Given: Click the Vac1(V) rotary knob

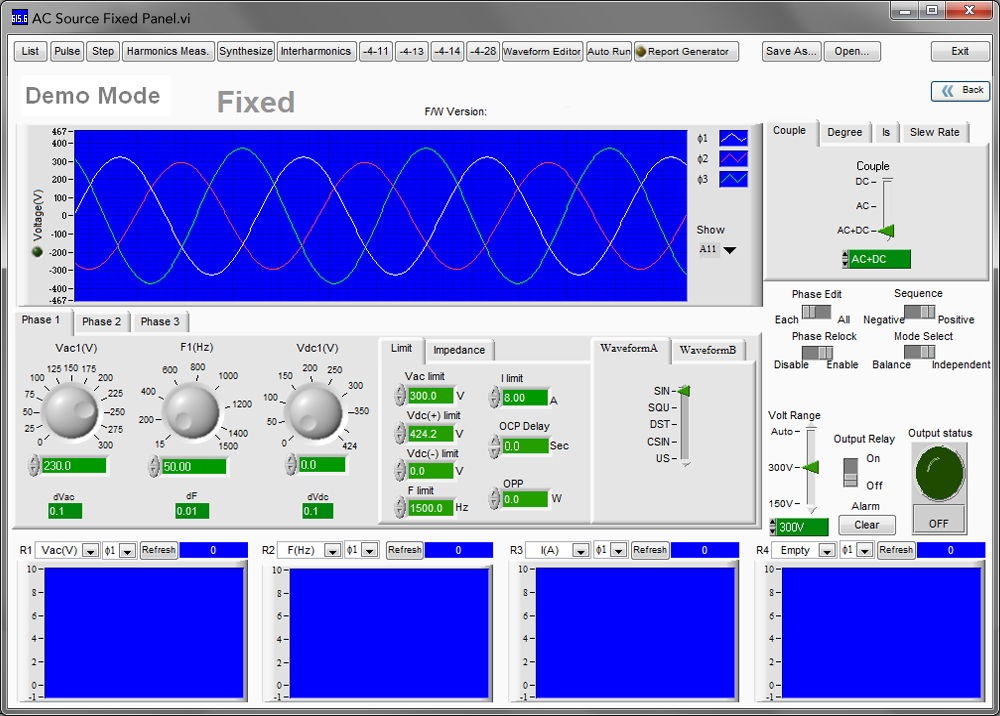Looking at the screenshot, I should pyautogui.click(x=70, y=411).
